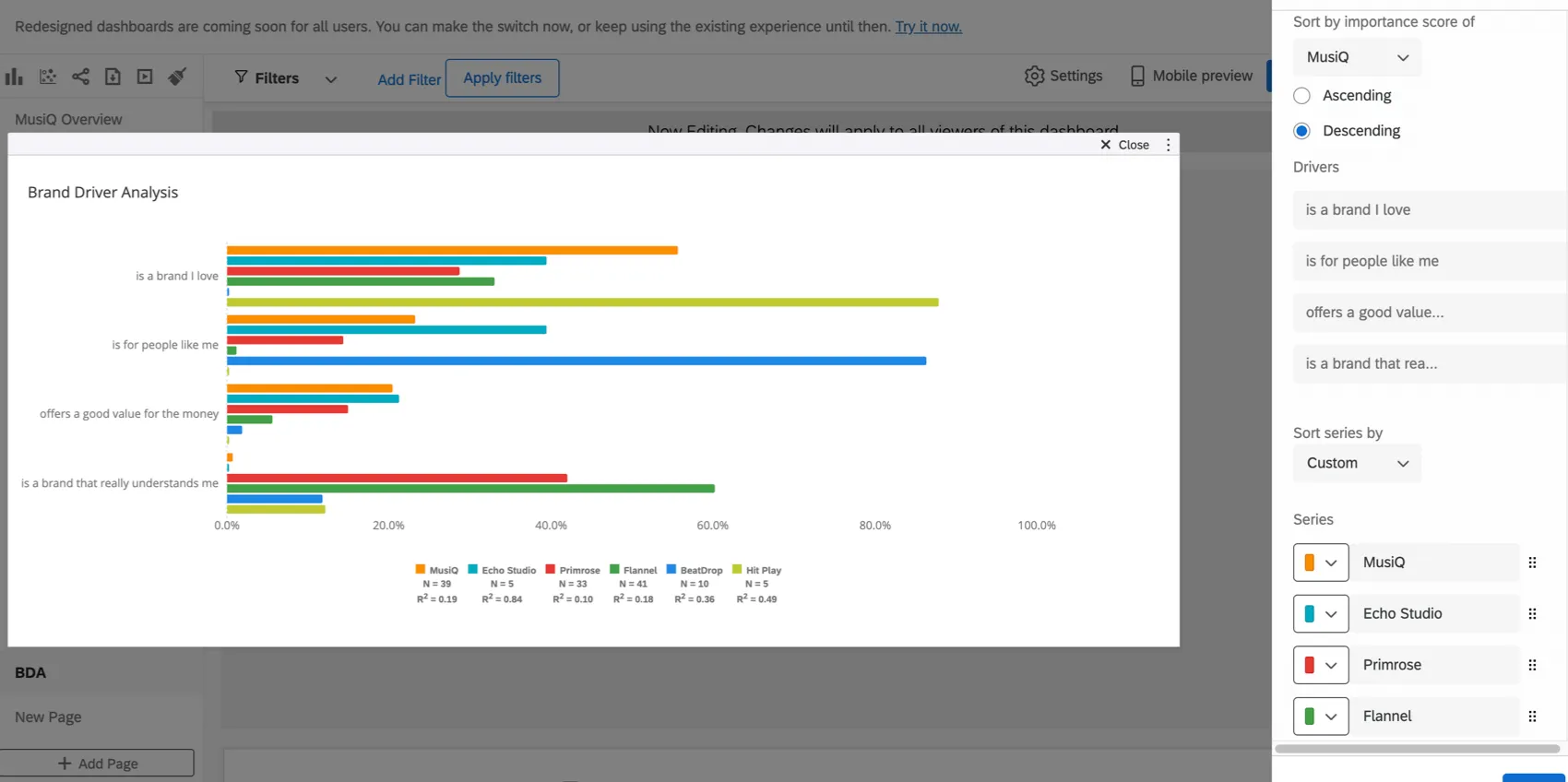Click the bar chart icon in toolbar
This screenshot has height=782, width=1568.
coord(14,77)
